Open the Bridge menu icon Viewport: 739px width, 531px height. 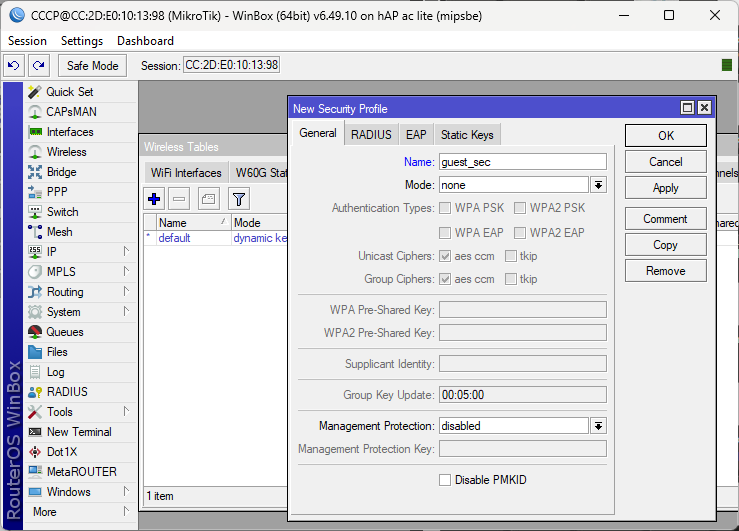(x=35, y=172)
